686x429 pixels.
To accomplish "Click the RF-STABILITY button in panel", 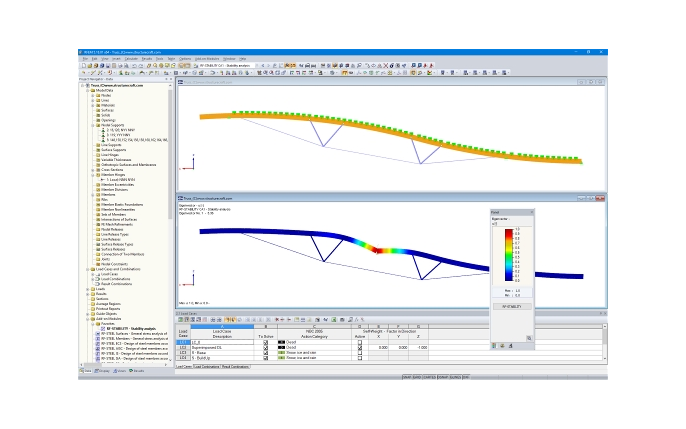I will click(512, 307).
